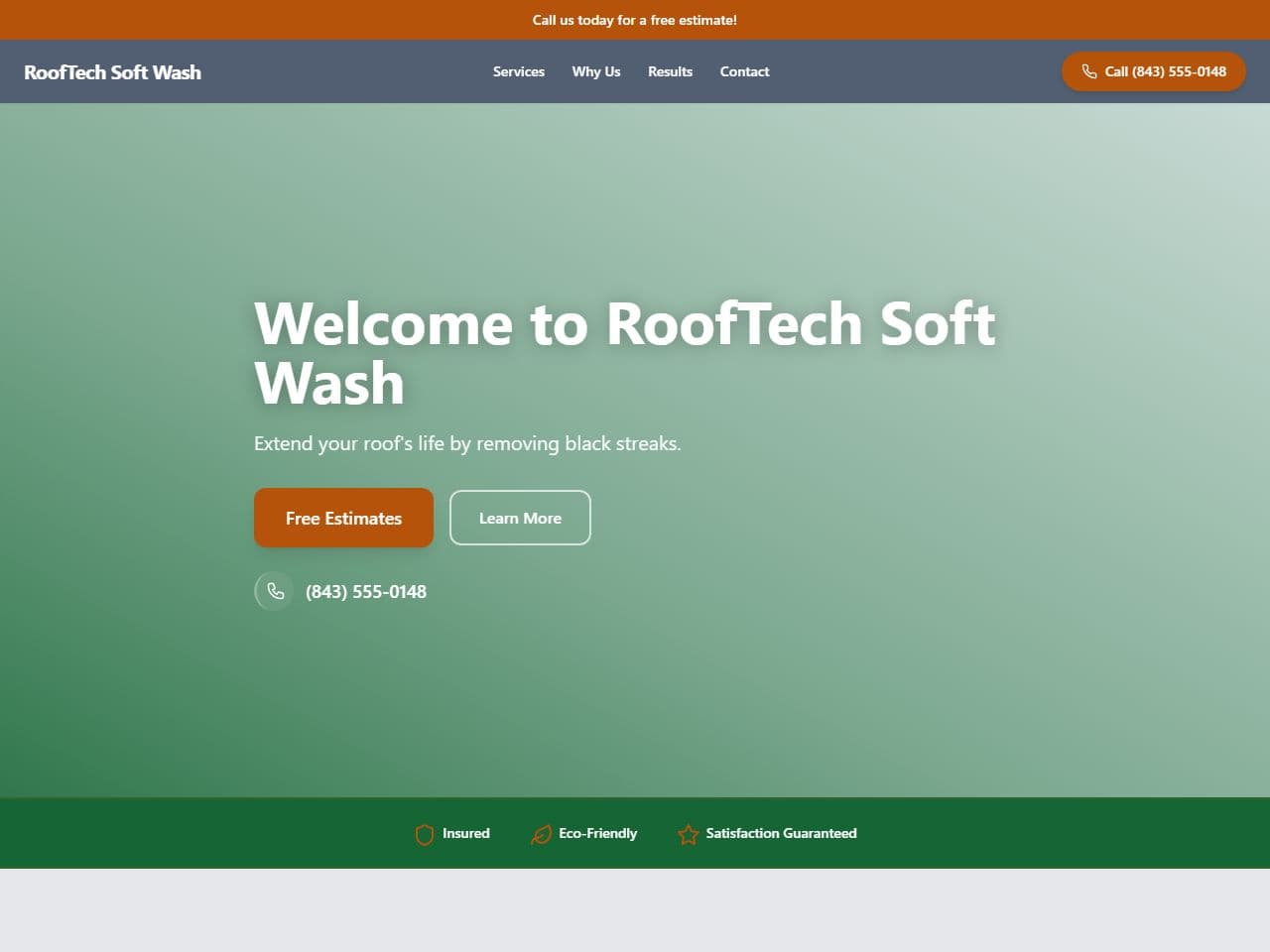1270x952 pixels.
Task: Open the Services menu item
Action: [x=518, y=71]
